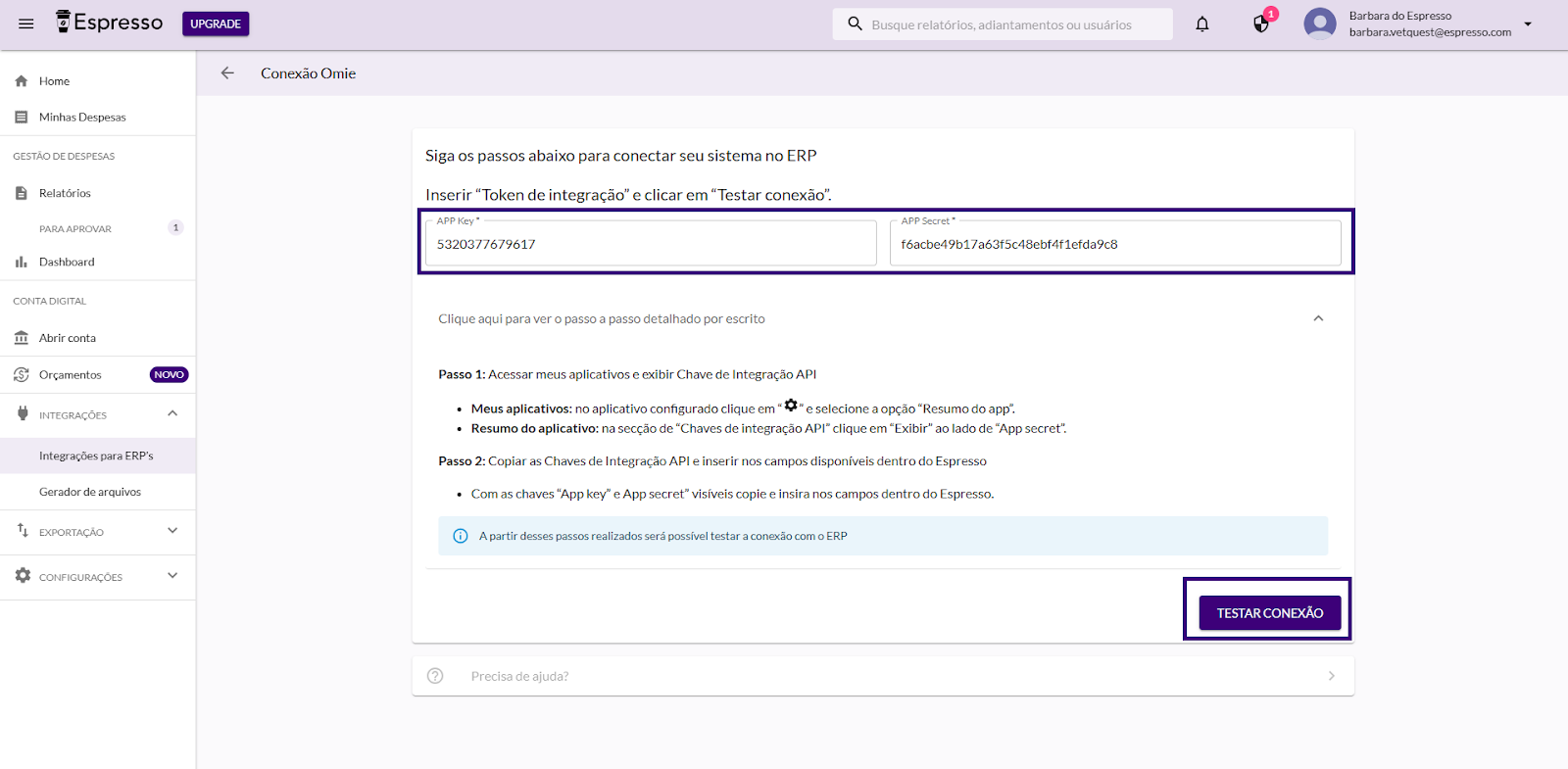Click into the APP Secret field

[x=1115, y=243]
